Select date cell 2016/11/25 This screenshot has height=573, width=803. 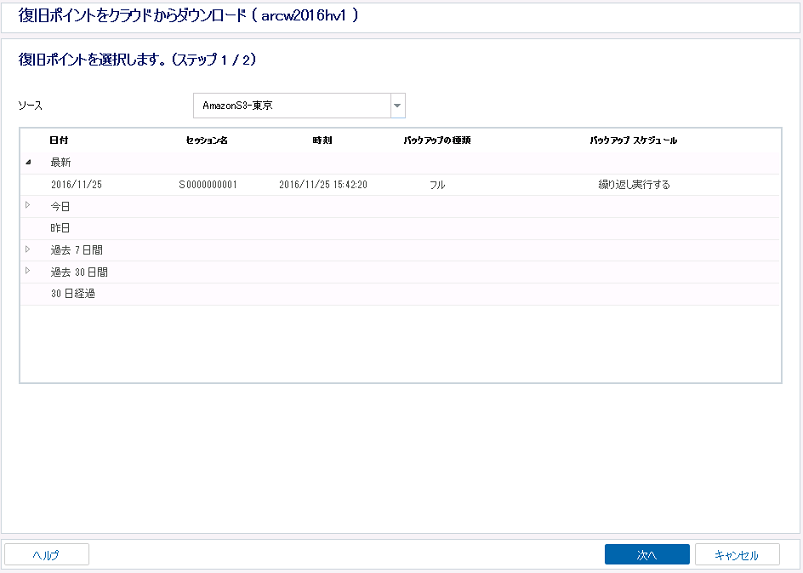76,184
